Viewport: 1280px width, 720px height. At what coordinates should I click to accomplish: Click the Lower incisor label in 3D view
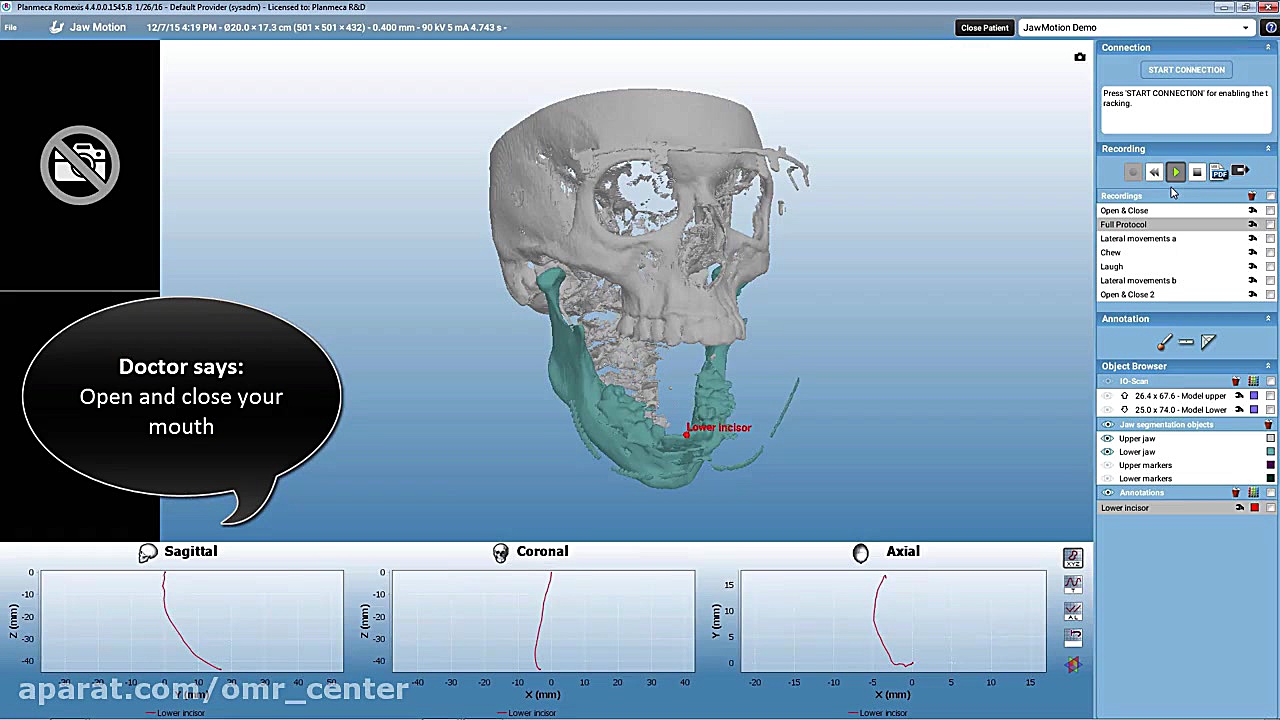coord(718,428)
